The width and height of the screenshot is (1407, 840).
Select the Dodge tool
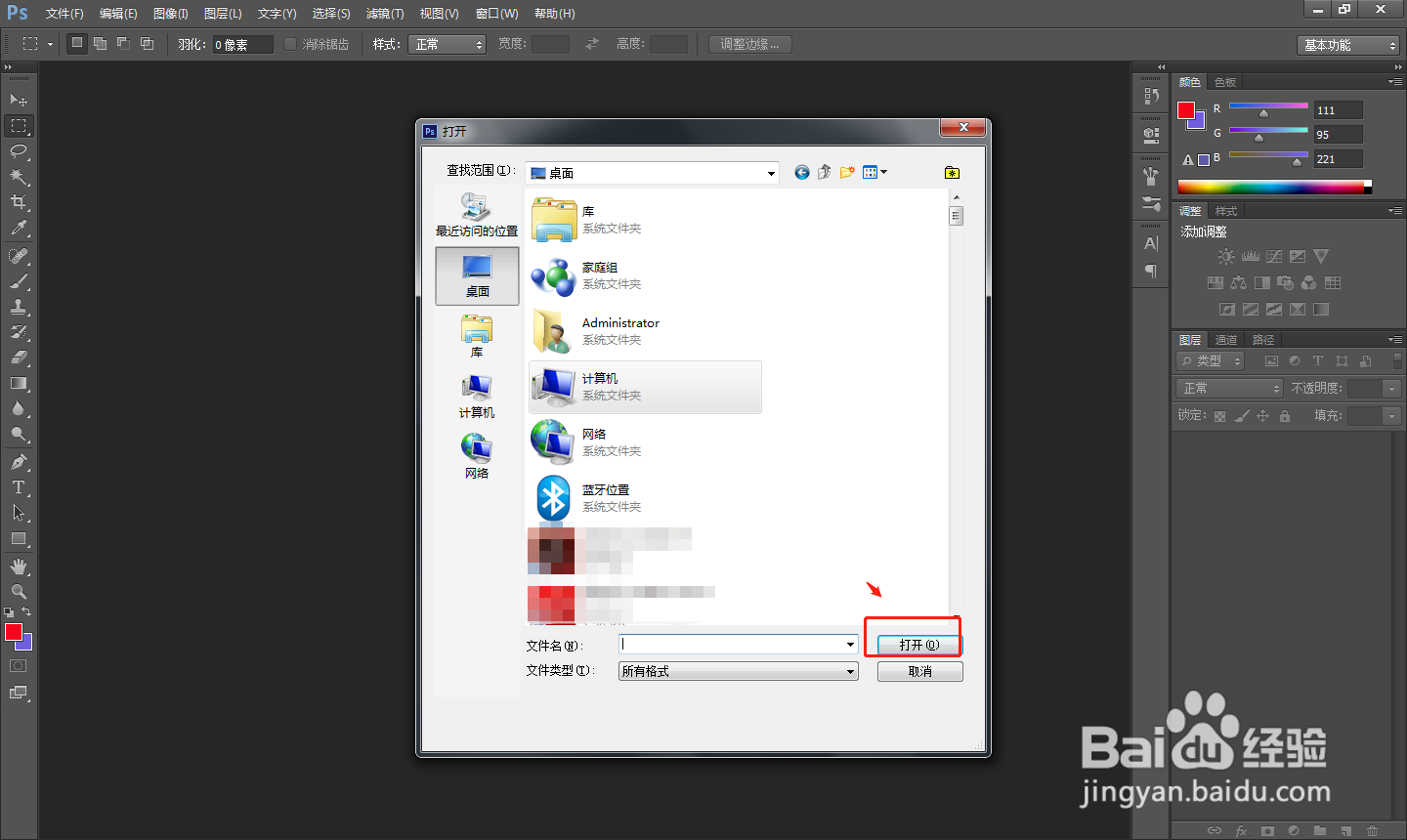click(x=19, y=434)
